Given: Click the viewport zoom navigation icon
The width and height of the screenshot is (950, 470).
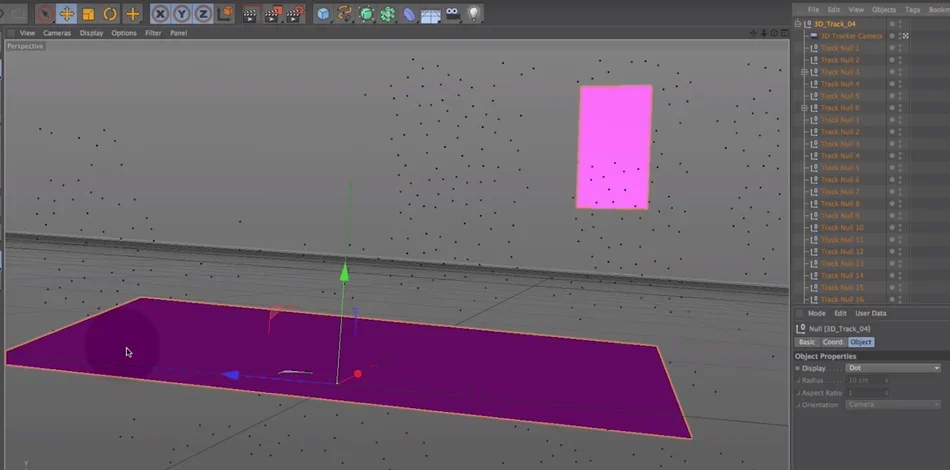Looking at the screenshot, I should point(764,33).
